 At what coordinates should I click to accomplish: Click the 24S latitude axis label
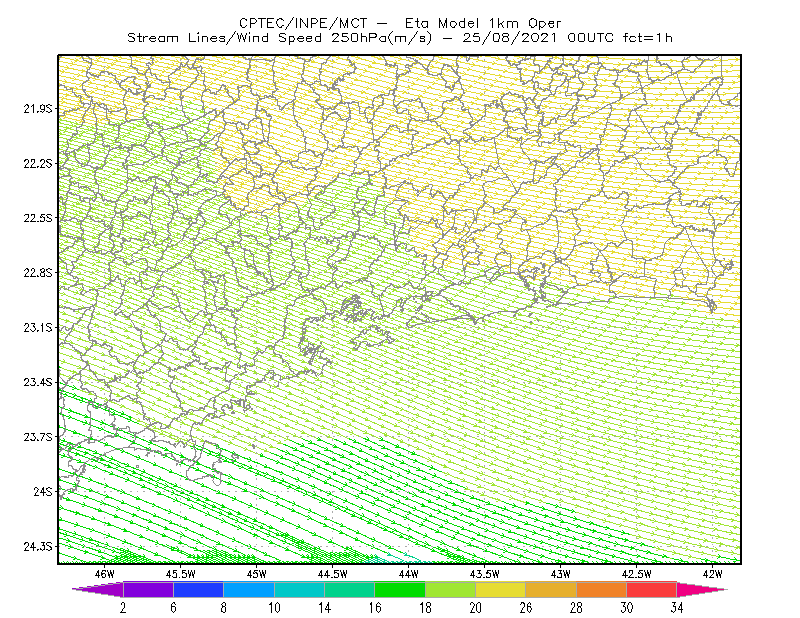point(42,491)
